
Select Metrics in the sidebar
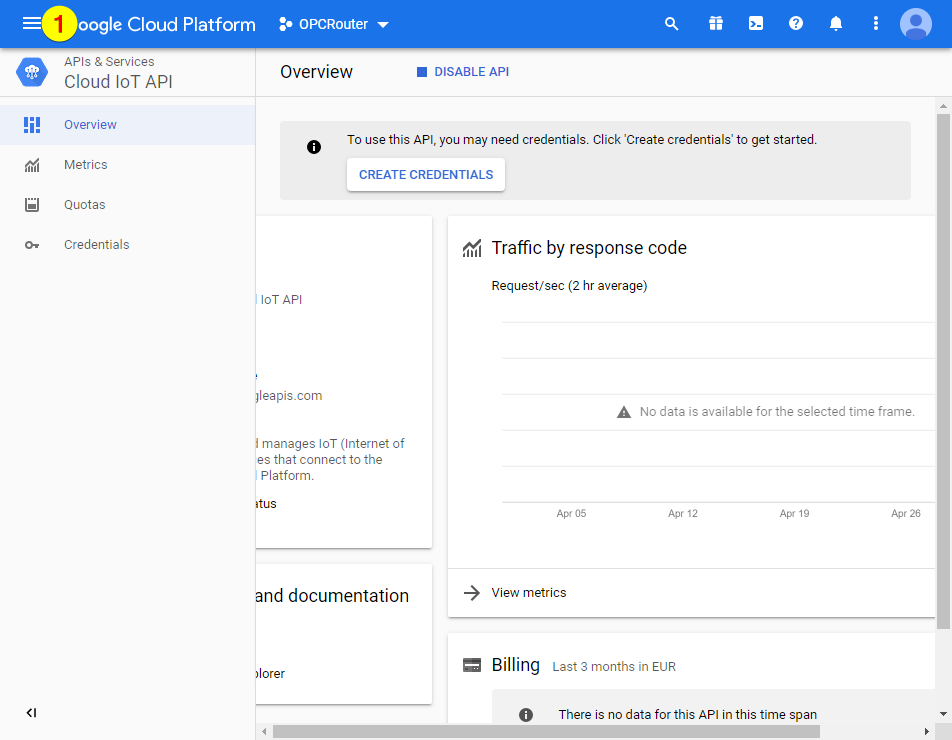(x=86, y=164)
